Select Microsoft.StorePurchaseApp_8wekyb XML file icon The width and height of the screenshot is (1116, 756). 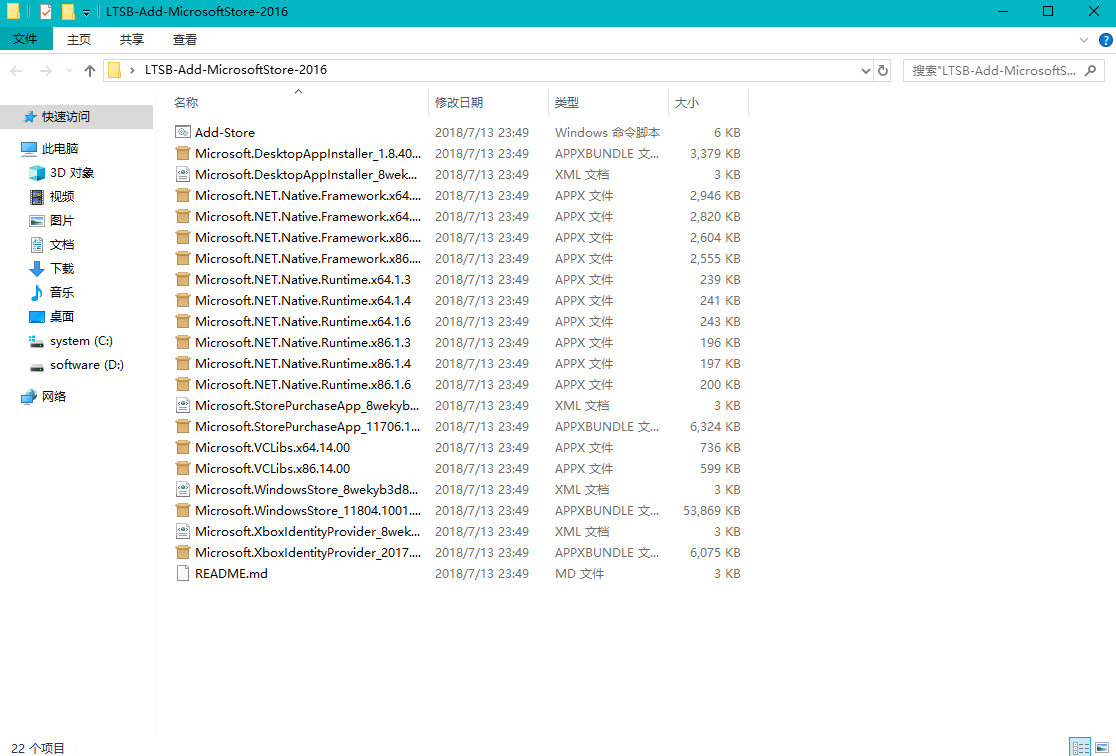183,406
